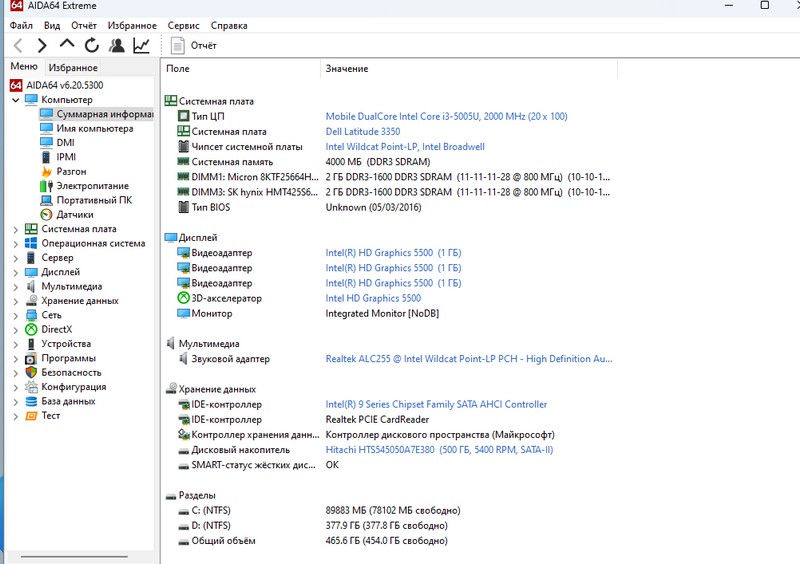This screenshot has height=564, width=800.
Task: Collapse the Компьютер tree node
Action: click(15, 100)
